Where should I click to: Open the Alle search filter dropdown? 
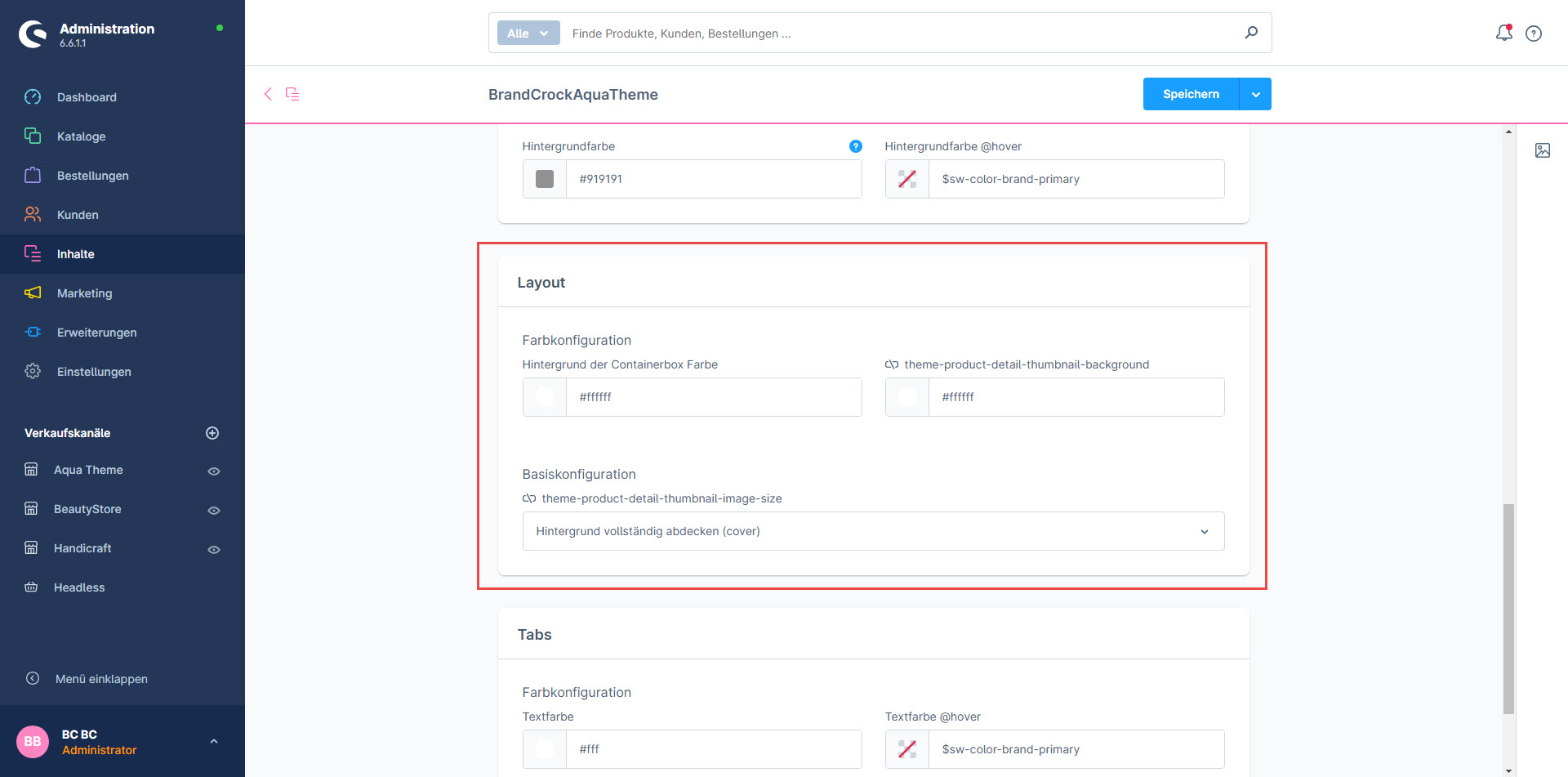click(x=528, y=33)
